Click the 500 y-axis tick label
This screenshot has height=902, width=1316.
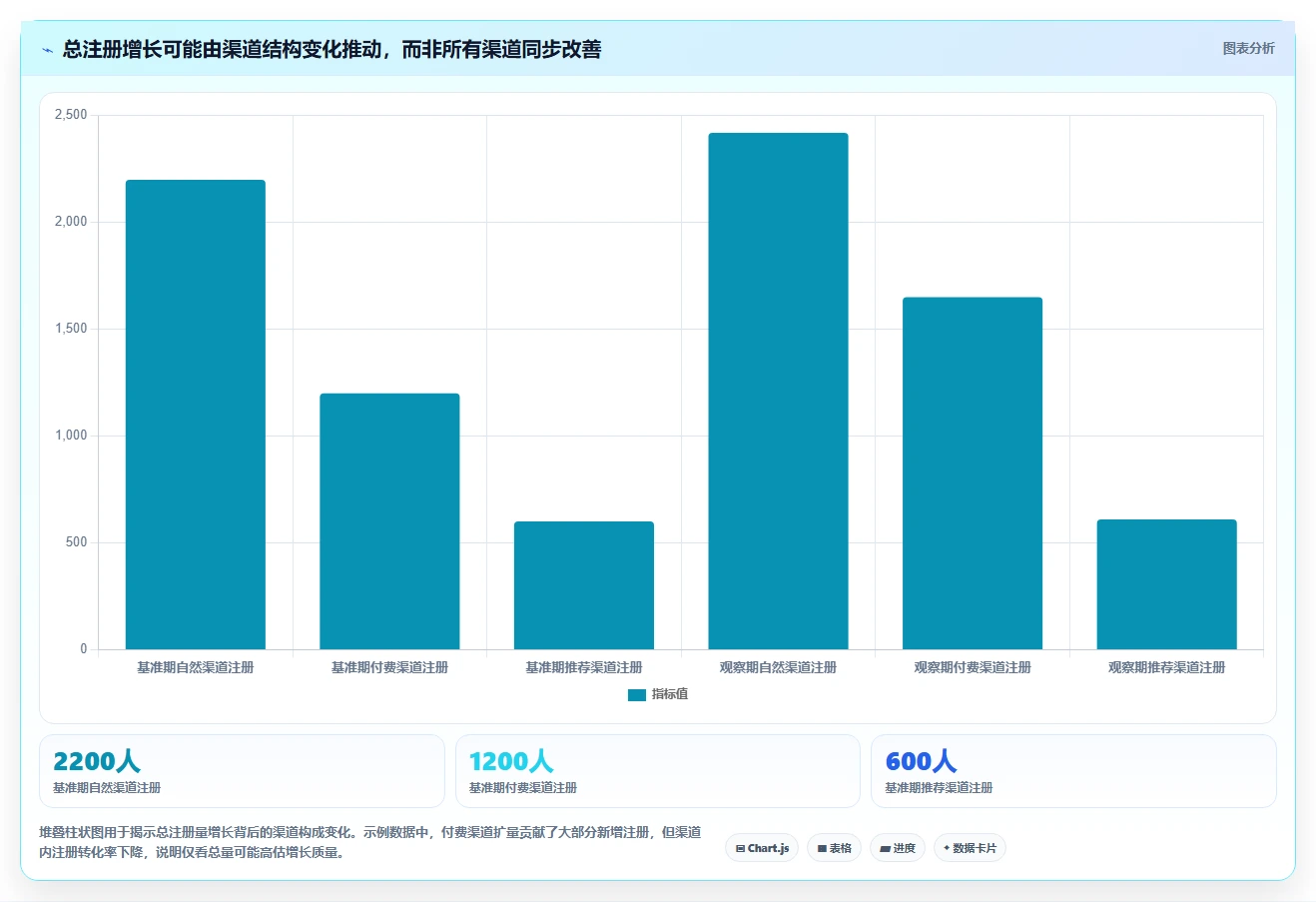(77, 542)
